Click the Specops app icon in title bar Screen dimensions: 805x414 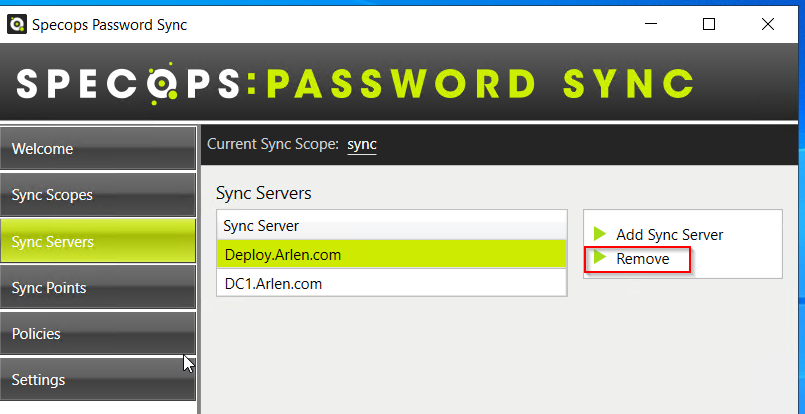pyautogui.click(x=17, y=24)
